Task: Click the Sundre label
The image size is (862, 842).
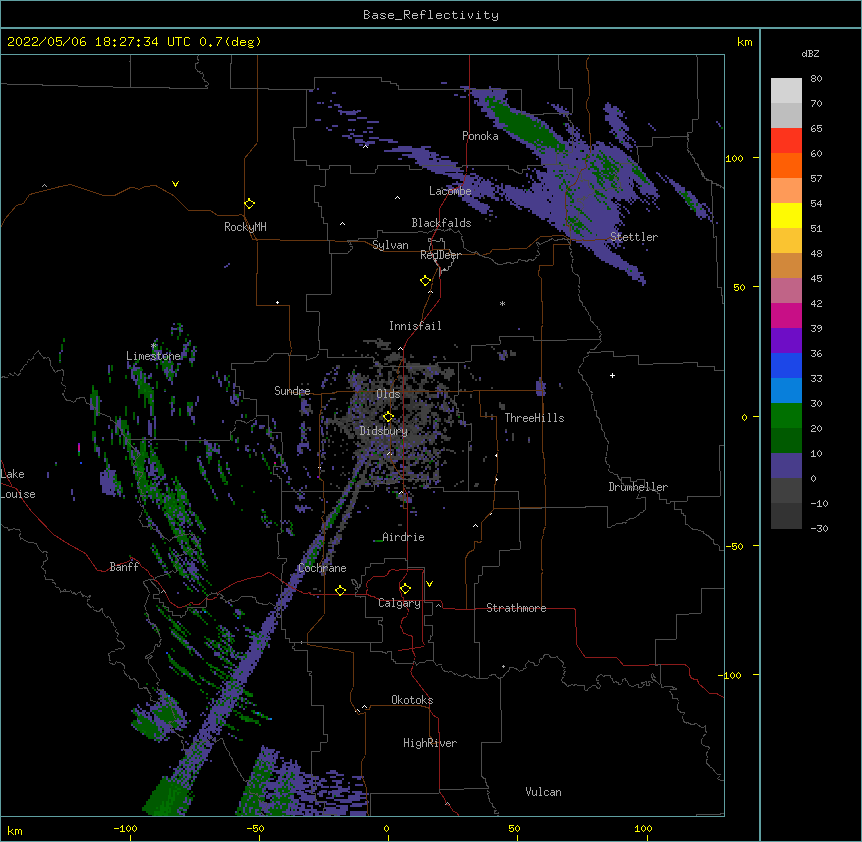Action: point(292,391)
